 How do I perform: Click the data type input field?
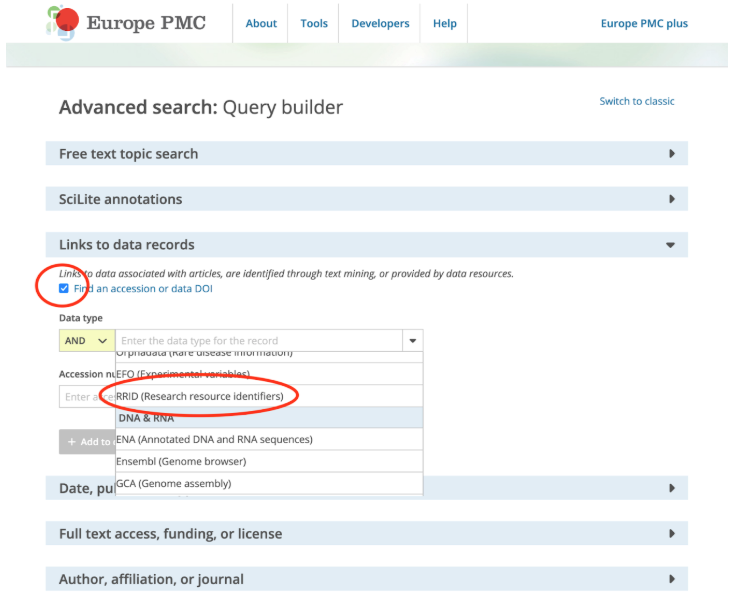258,341
